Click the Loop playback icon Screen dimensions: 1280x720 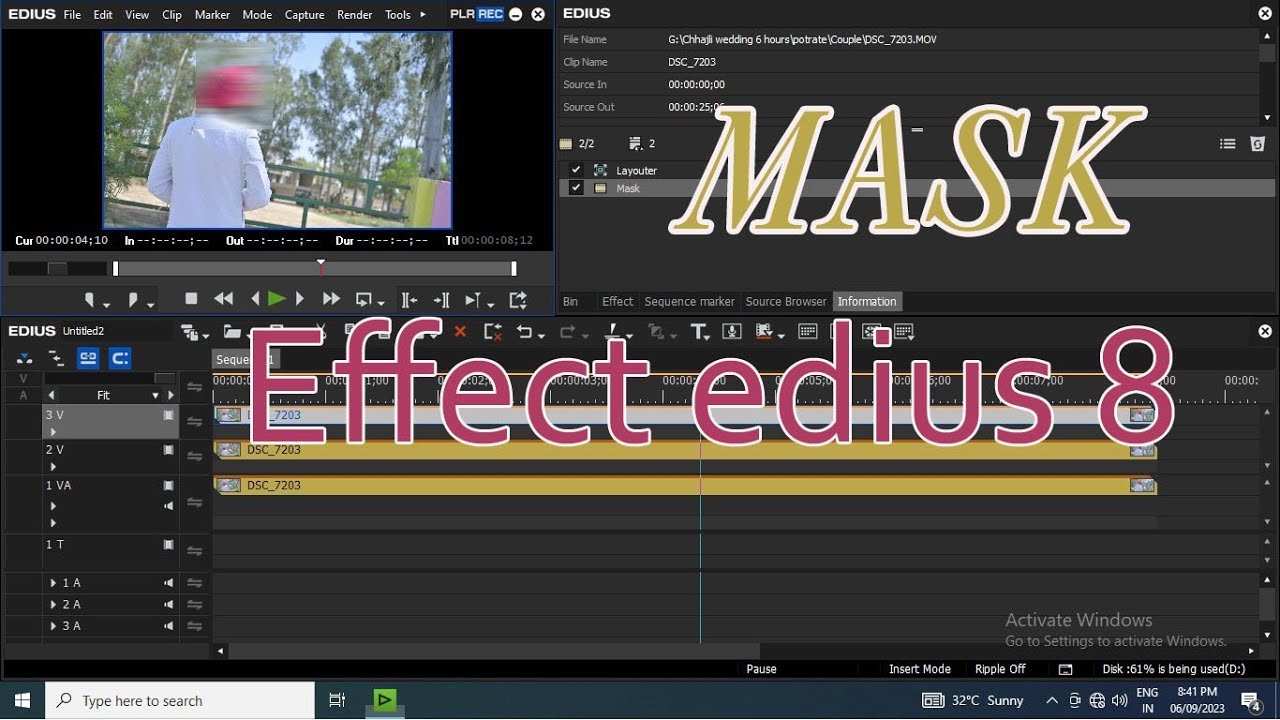[x=364, y=299]
